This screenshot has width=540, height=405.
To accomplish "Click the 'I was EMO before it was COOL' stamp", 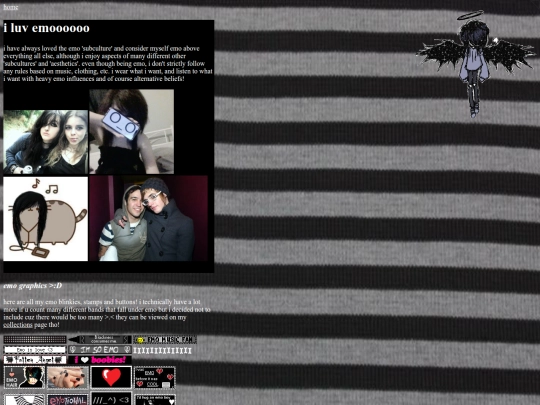I will point(155,377).
